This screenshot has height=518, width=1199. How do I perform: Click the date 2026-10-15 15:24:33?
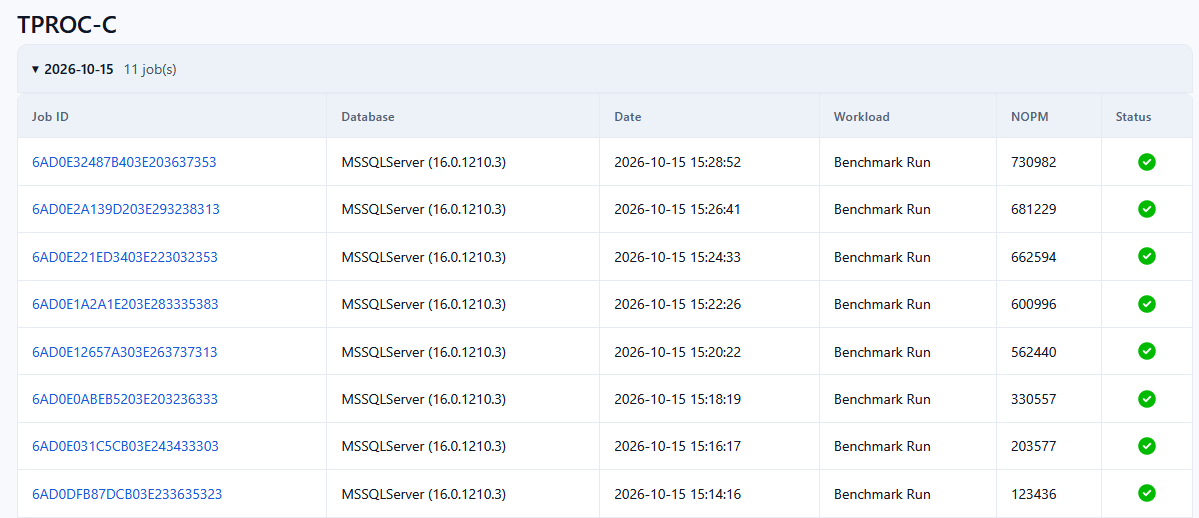(x=677, y=257)
